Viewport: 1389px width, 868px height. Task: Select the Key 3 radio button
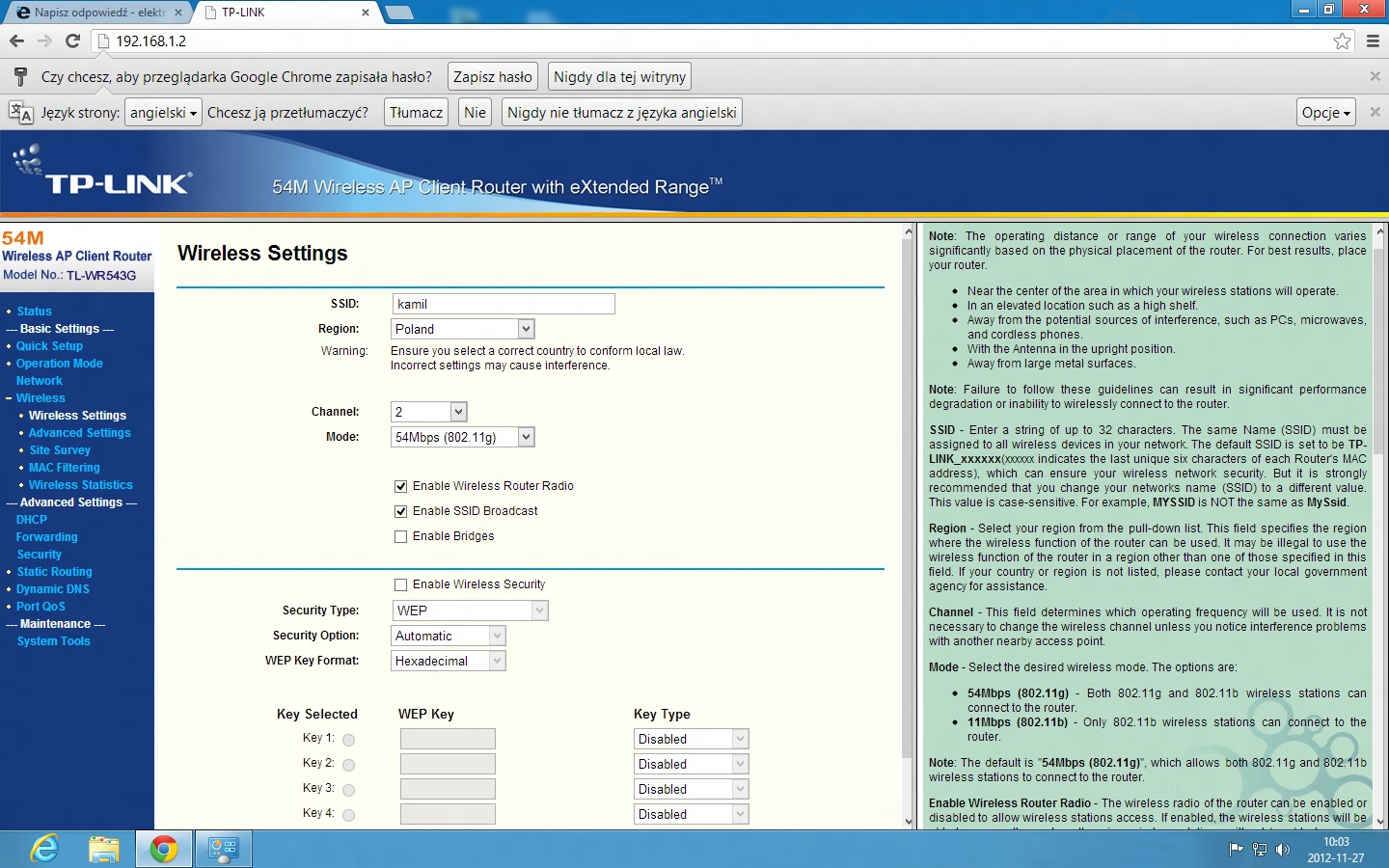[x=349, y=790]
